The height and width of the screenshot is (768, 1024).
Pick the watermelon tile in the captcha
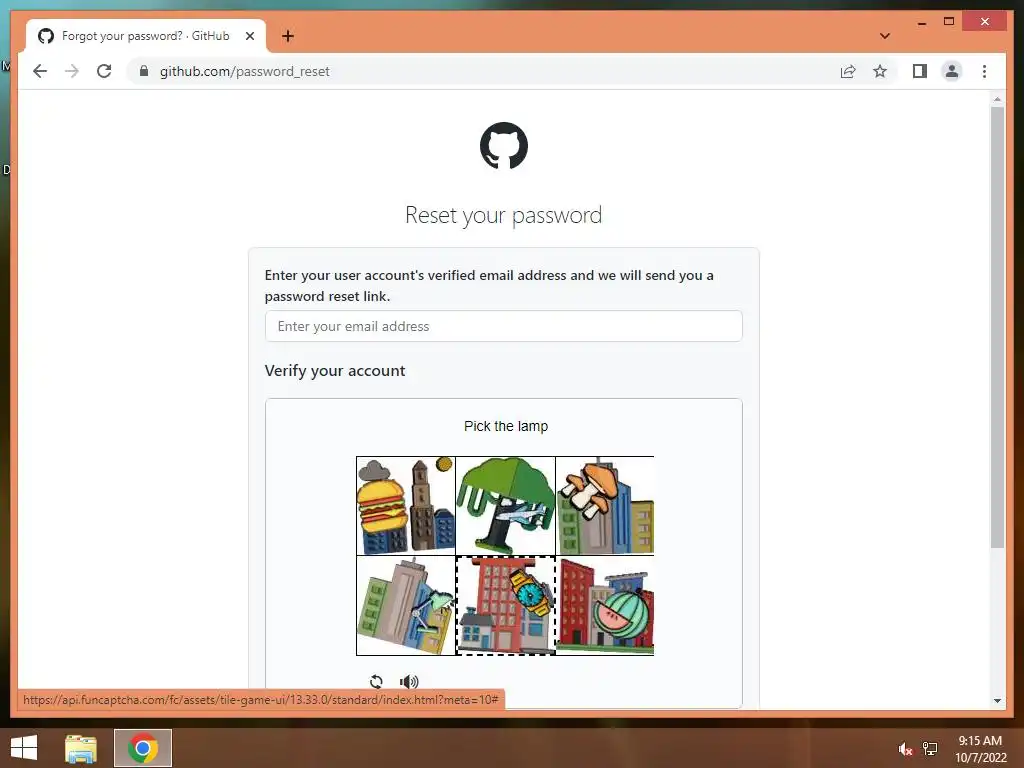(x=605, y=605)
